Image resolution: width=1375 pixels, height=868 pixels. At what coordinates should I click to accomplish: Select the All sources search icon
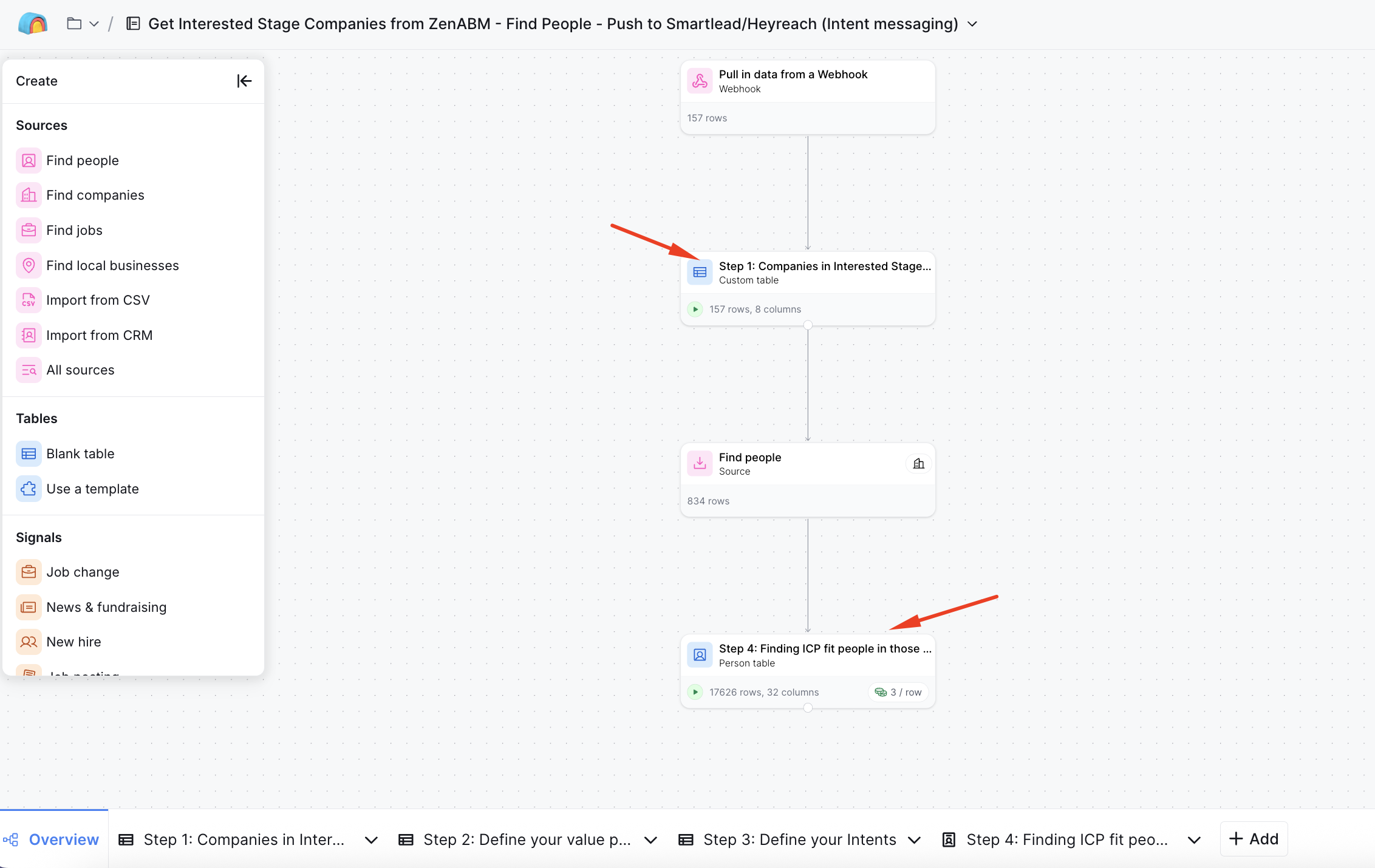(x=28, y=370)
